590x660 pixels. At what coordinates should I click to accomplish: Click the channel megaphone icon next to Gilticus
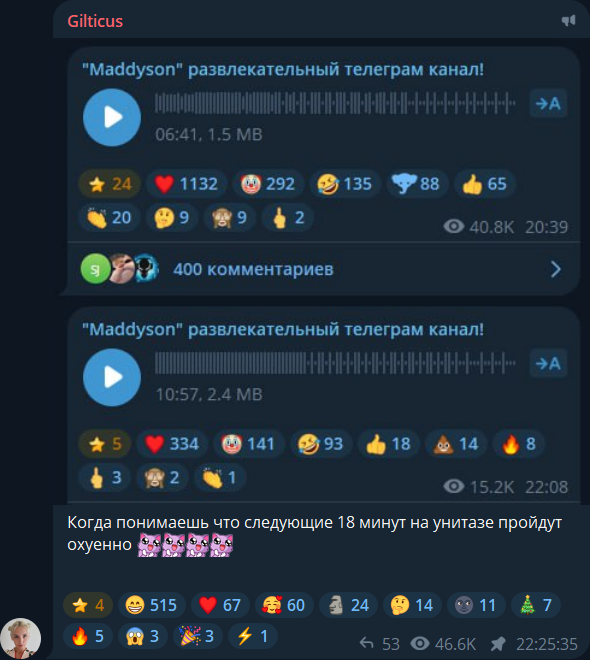tap(569, 20)
